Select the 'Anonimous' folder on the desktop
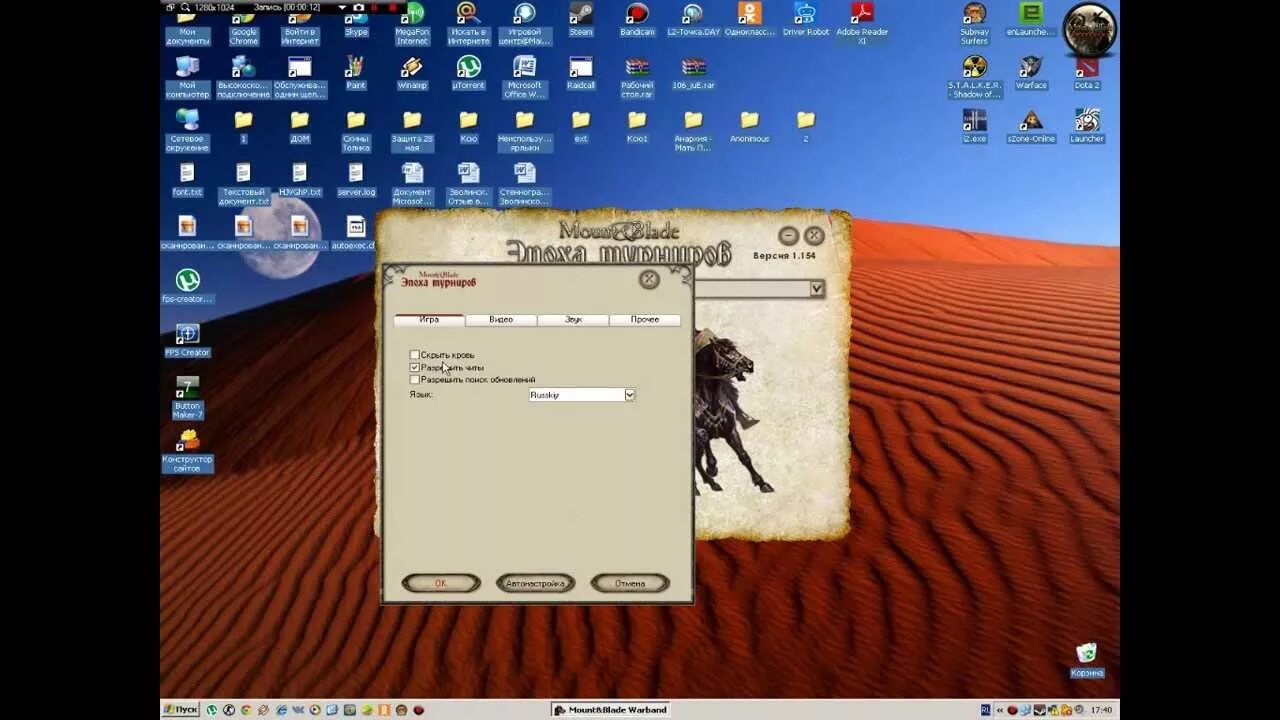Image resolution: width=1280 pixels, height=720 pixels. click(750, 126)
